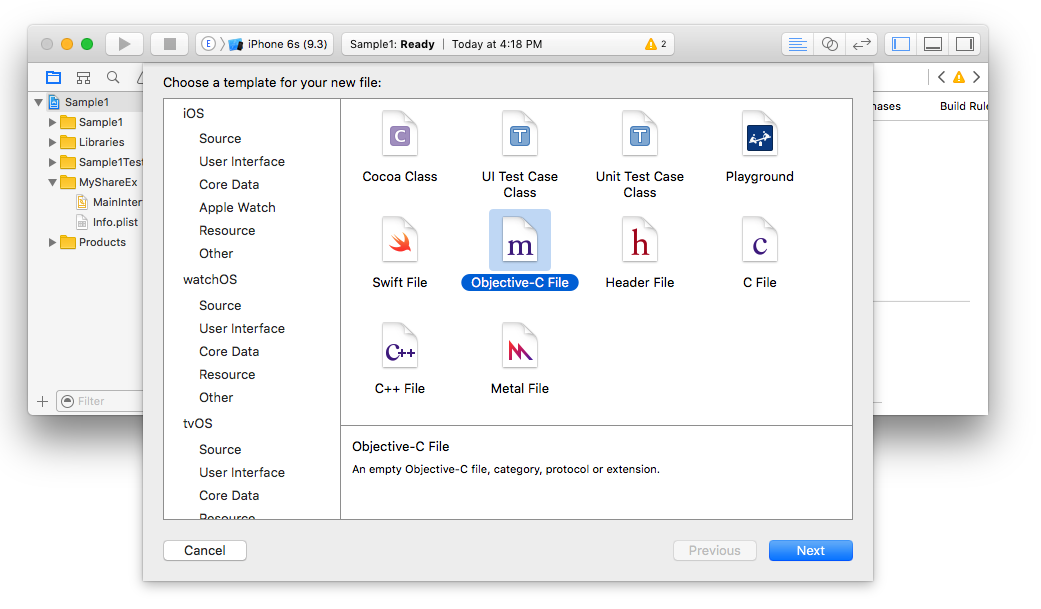Select the Cocoa Class template icon
Screen dimensions: 1041x609
(400, 135)
